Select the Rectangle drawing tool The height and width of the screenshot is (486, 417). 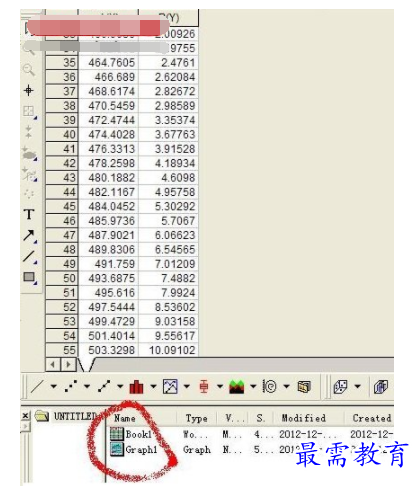tap(30, 278)
